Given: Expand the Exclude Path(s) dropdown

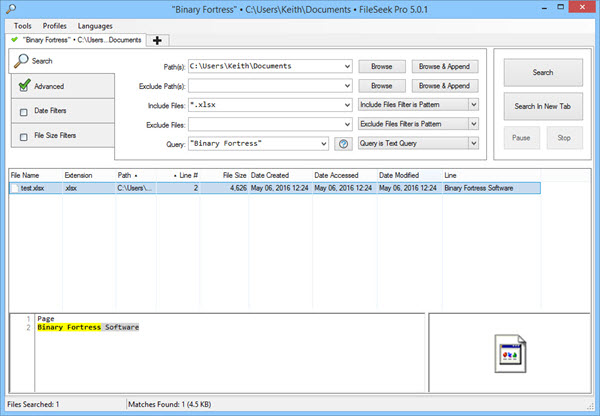Looking at the screenshot, I should pos(347,86).
